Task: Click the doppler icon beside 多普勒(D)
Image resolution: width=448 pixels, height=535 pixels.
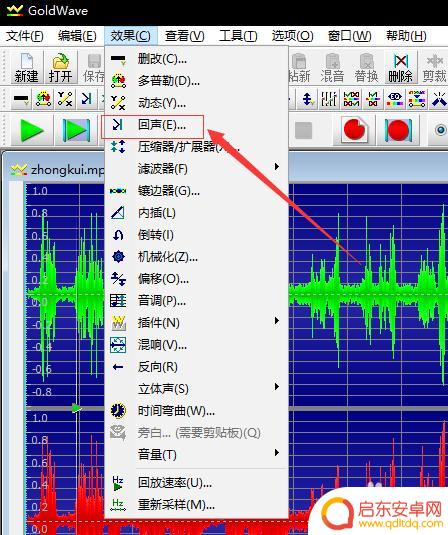Action: click(x=118, y=81)
